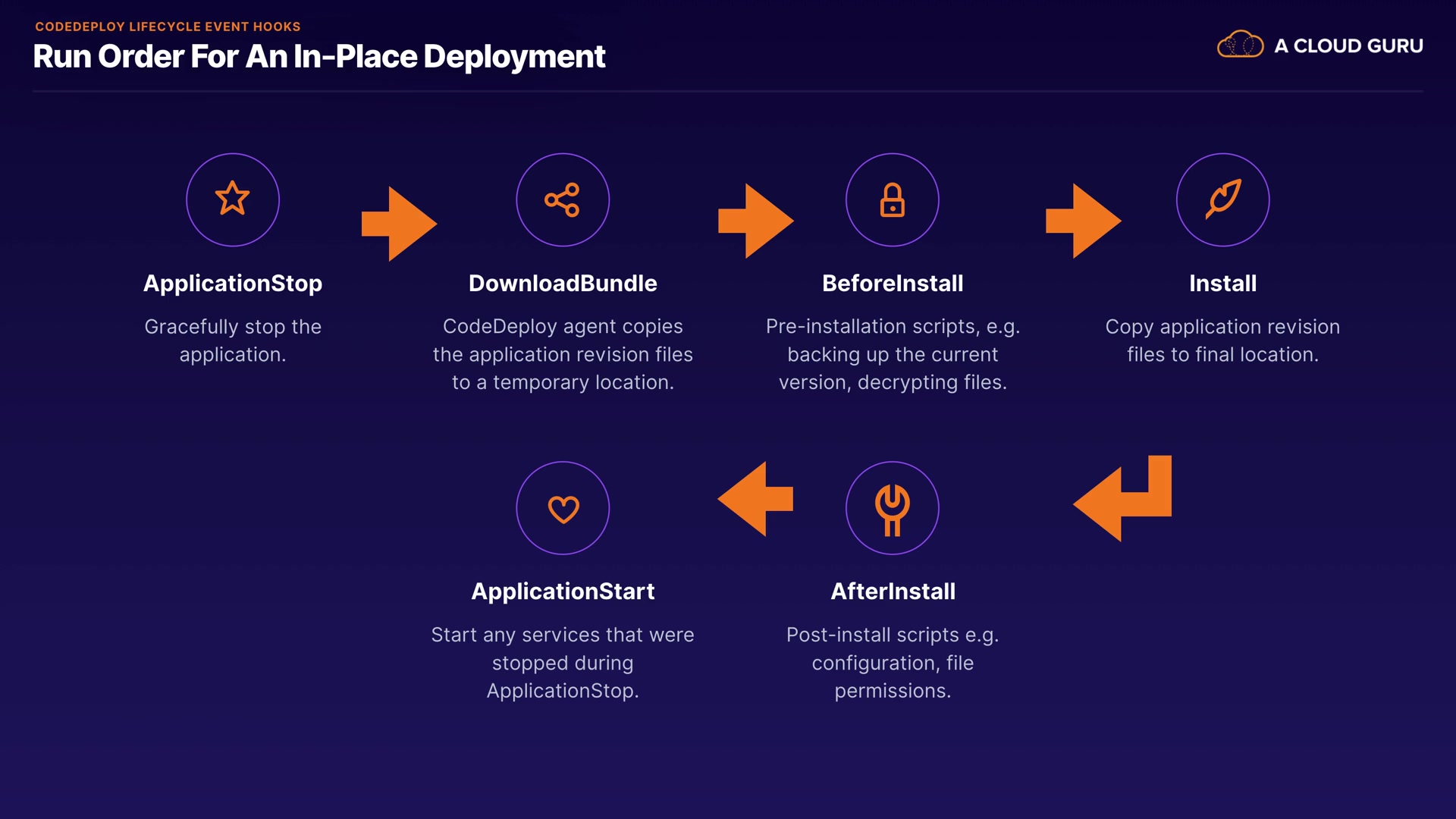This screenshot has height=819, width=1456.
Task: Click the DownloadBundle heading
Action: [562, 283]
